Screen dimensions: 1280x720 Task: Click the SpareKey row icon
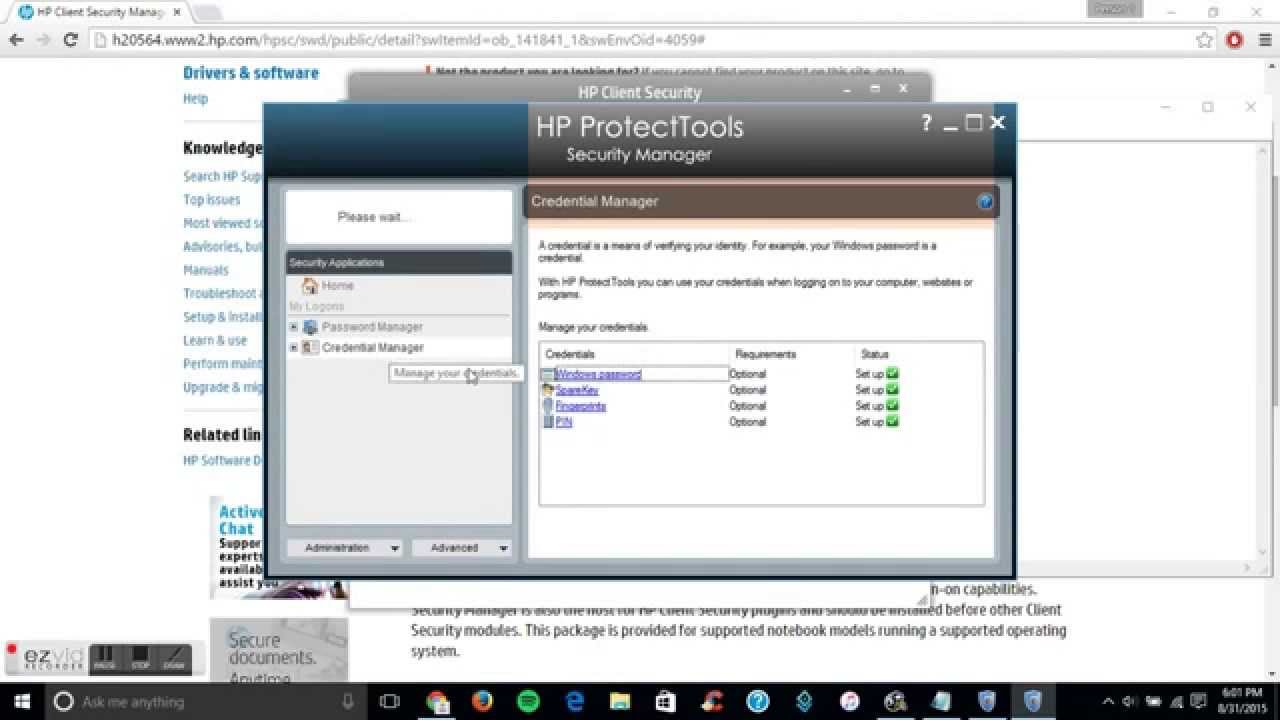tap(547, 390)
